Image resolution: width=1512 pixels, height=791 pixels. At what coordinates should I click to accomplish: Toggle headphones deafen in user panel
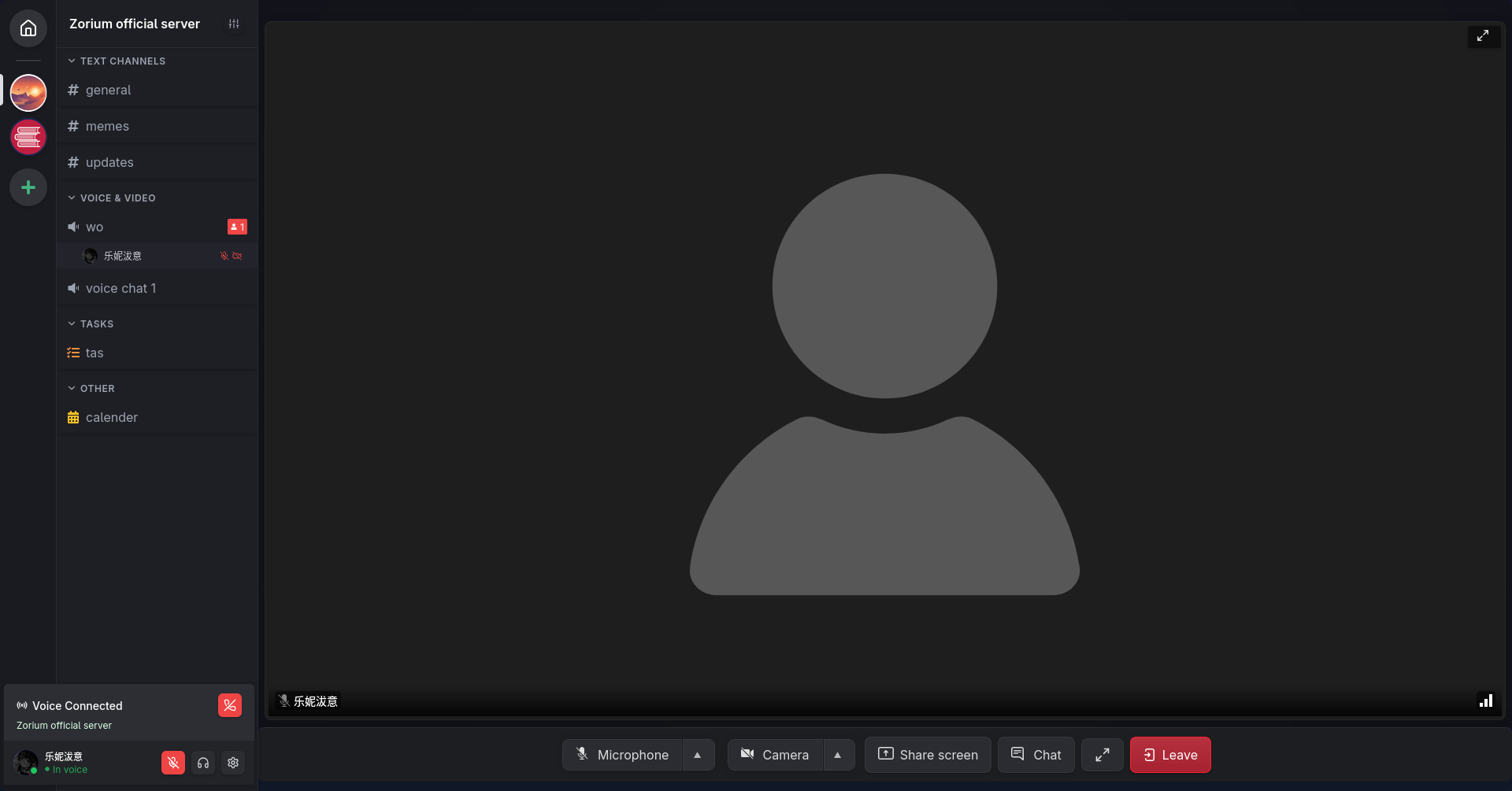point(203,763)
